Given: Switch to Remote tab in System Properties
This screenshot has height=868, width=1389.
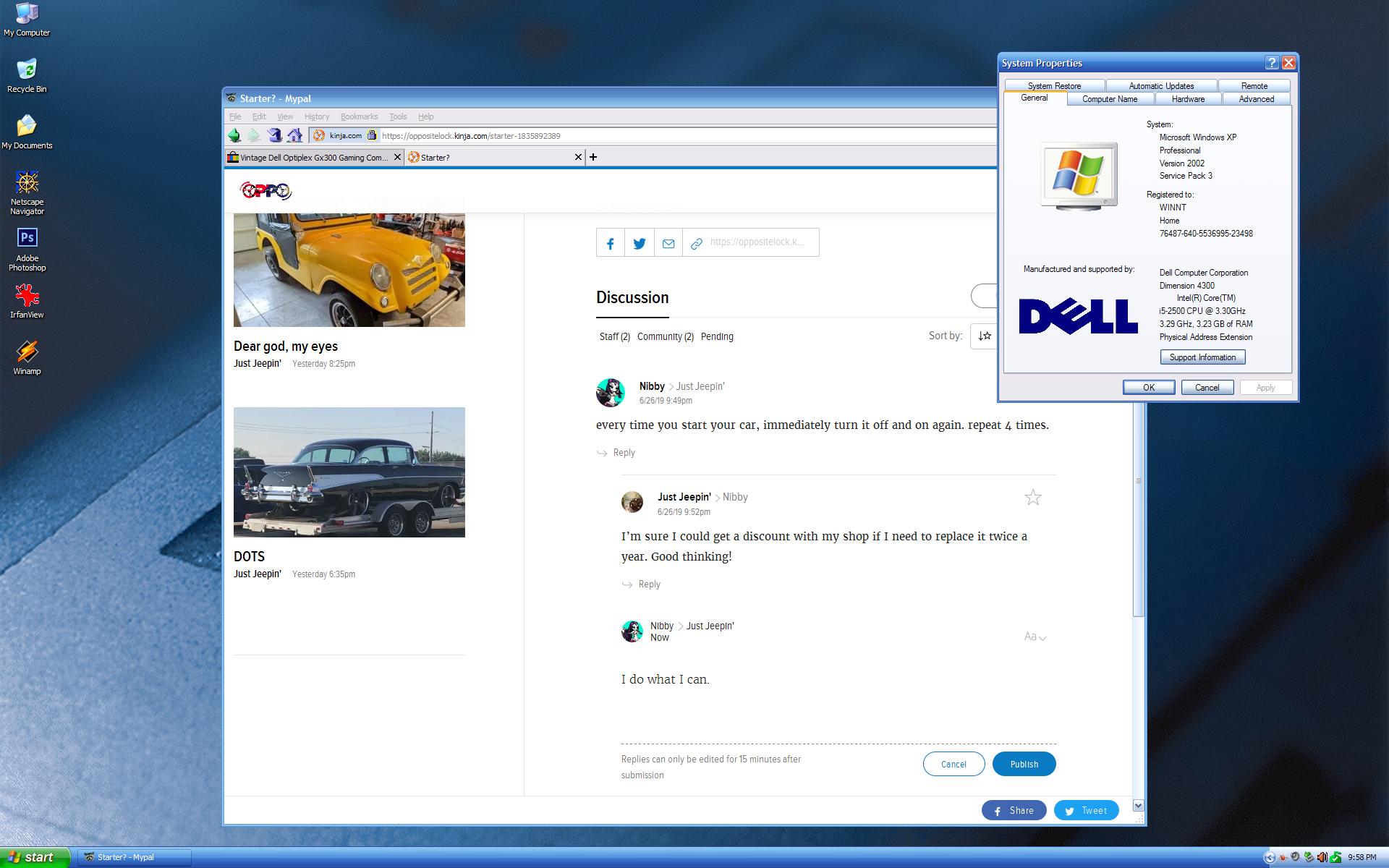Looking at the screenshot, I should (x=1254, y=85).
